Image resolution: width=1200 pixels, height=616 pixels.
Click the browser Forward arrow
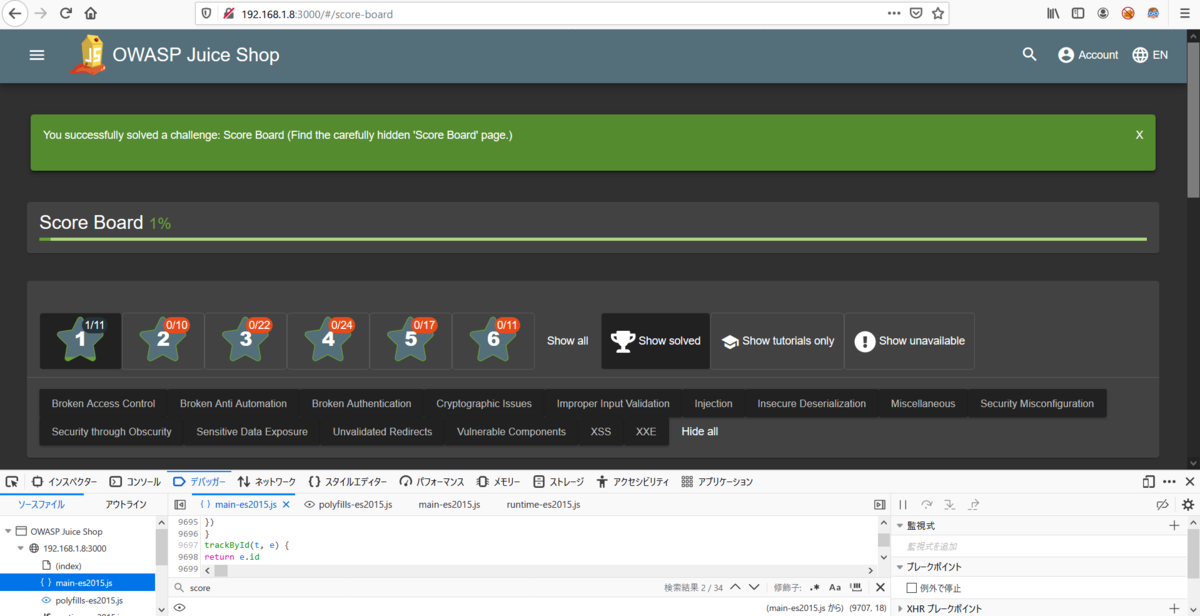41,14
